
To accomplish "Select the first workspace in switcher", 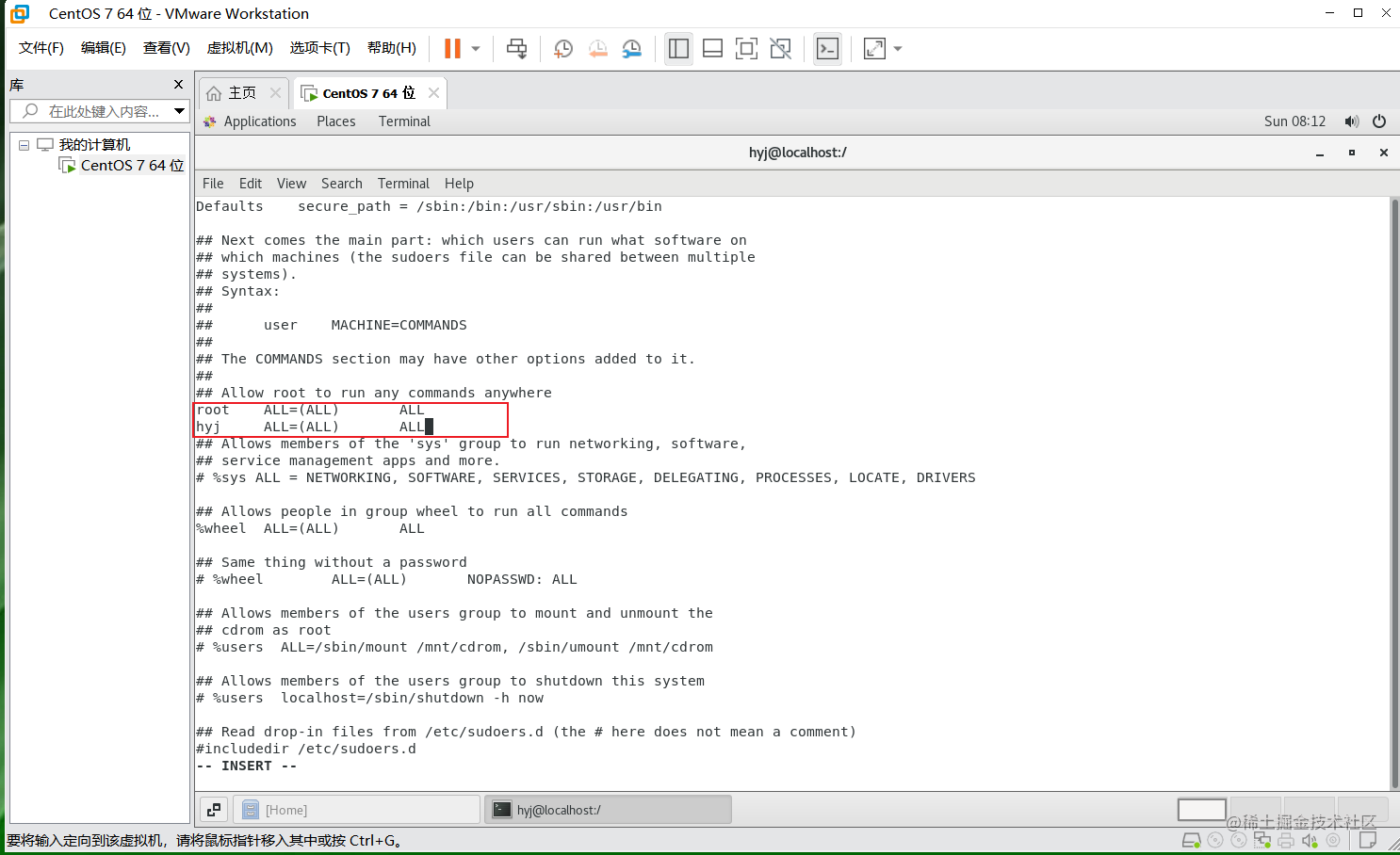I will pos(1201,810).
